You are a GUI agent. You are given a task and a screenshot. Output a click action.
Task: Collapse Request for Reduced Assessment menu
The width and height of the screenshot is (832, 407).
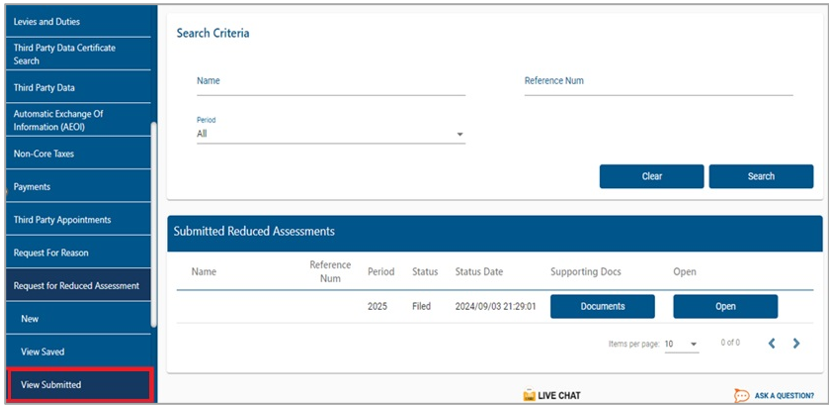79,285
